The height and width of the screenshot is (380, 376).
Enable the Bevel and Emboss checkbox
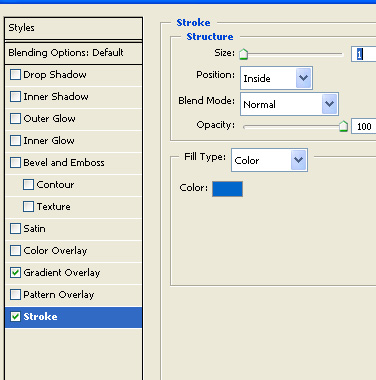(x=15, y=162)
